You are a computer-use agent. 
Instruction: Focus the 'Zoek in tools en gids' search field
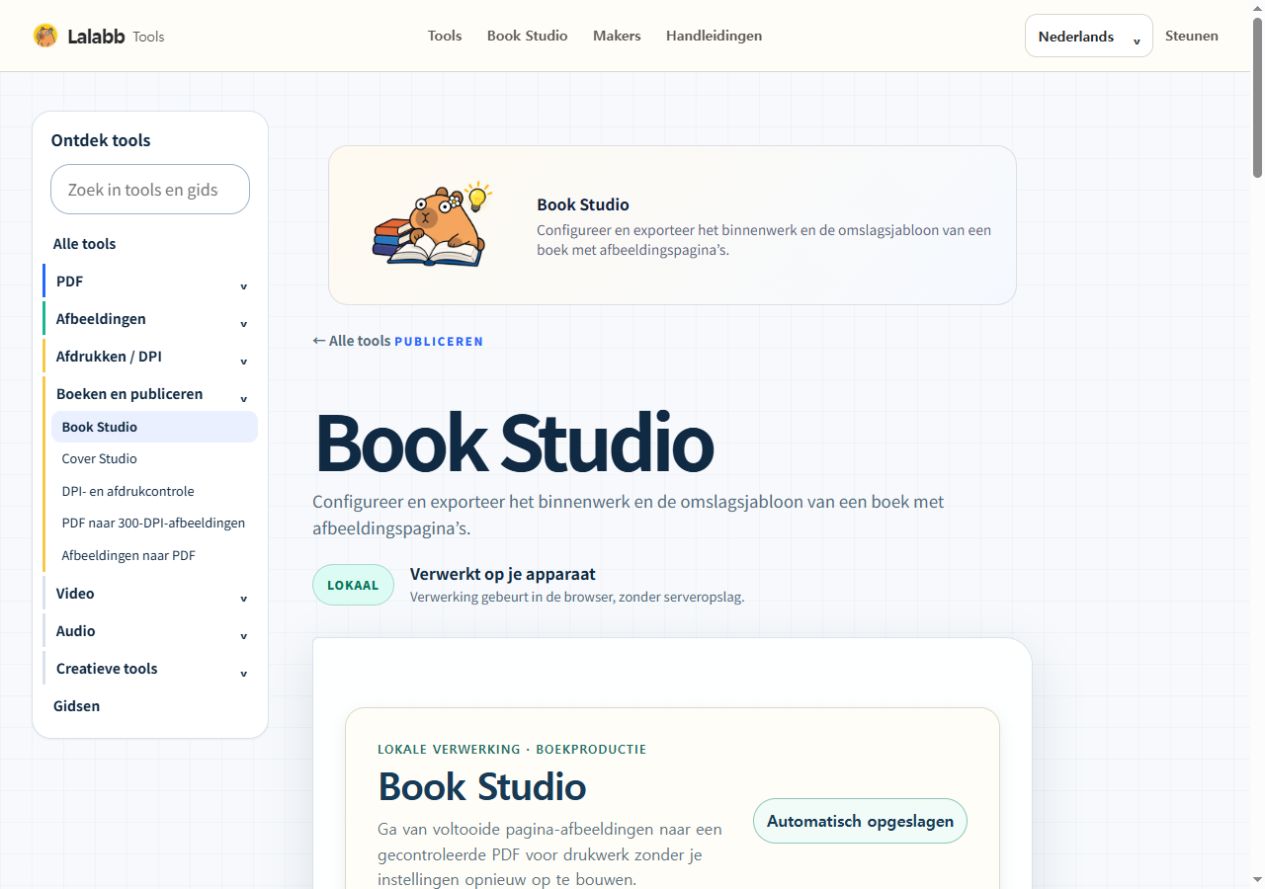[150, 189]
